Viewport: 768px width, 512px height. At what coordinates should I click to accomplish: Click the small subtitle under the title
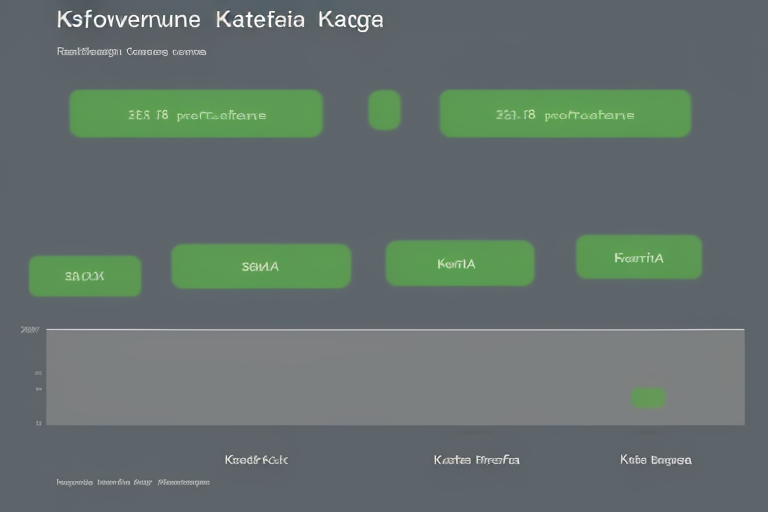click(x=131, y=50)
